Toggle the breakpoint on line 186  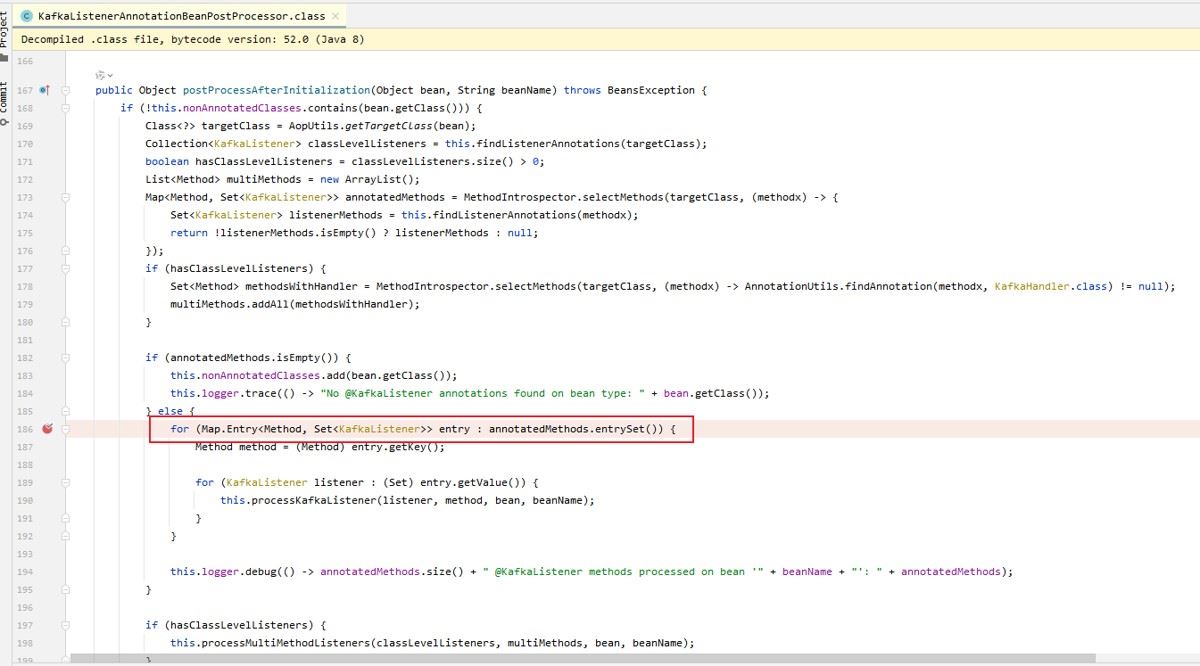point(47,429)
